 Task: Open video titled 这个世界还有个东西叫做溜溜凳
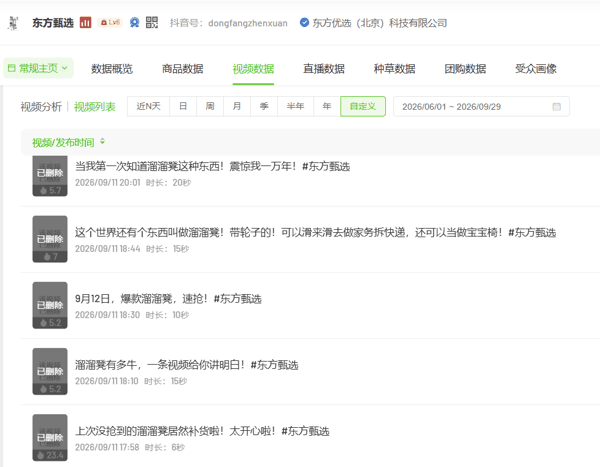pos(315,232)
